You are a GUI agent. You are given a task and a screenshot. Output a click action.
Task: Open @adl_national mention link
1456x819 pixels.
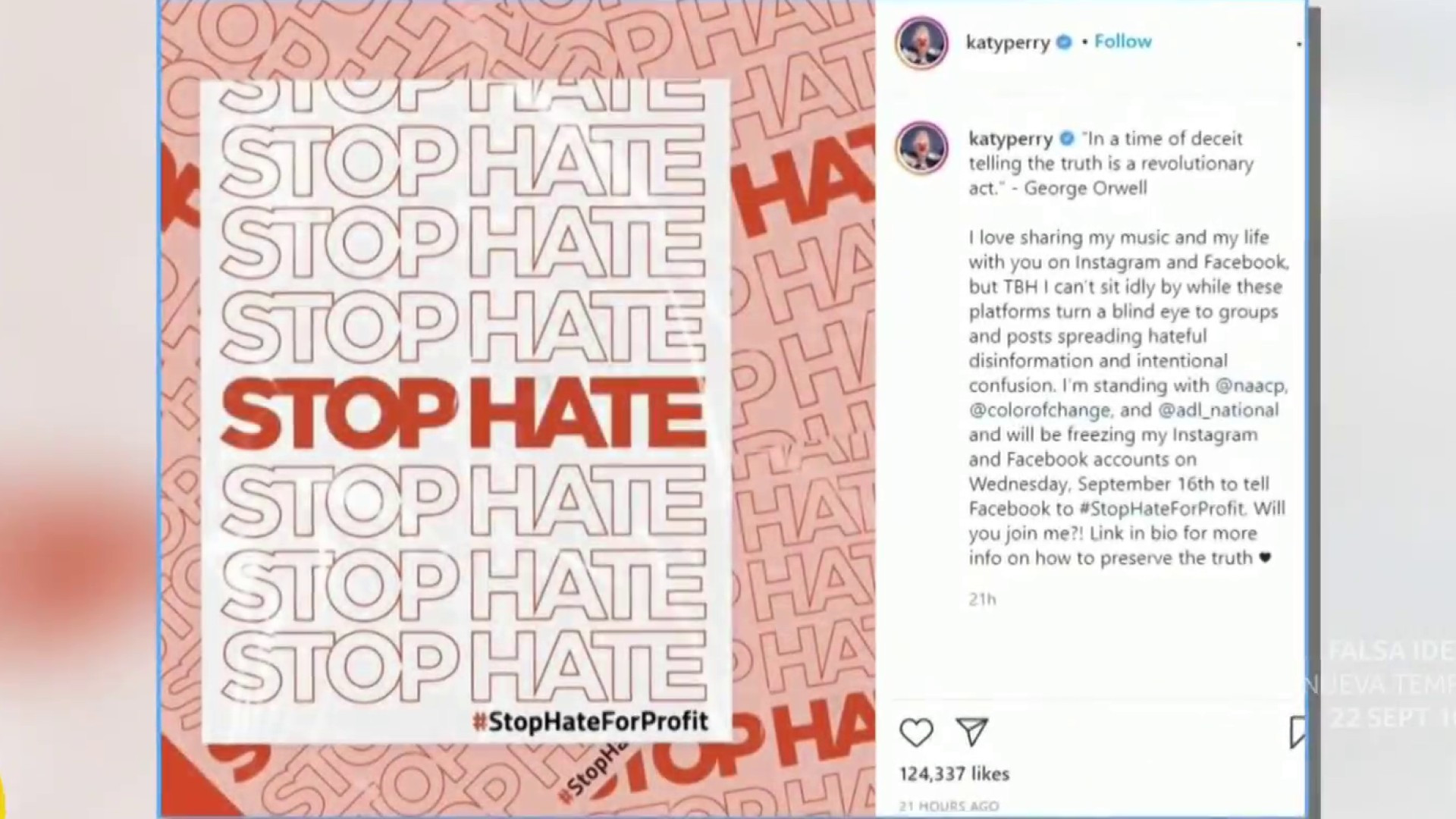(x=1218, y=411)
